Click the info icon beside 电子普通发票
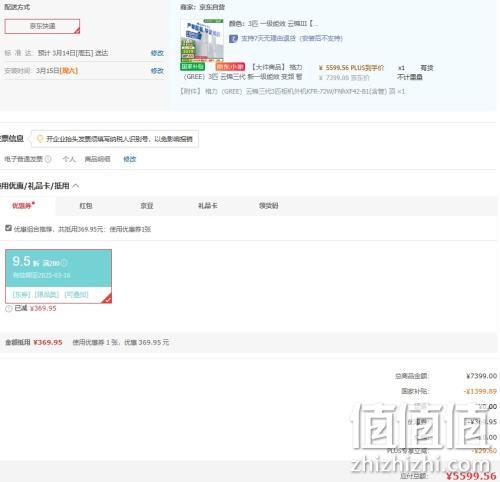The height and width of the screenshot is (482, 500). [x=48, y=159]
